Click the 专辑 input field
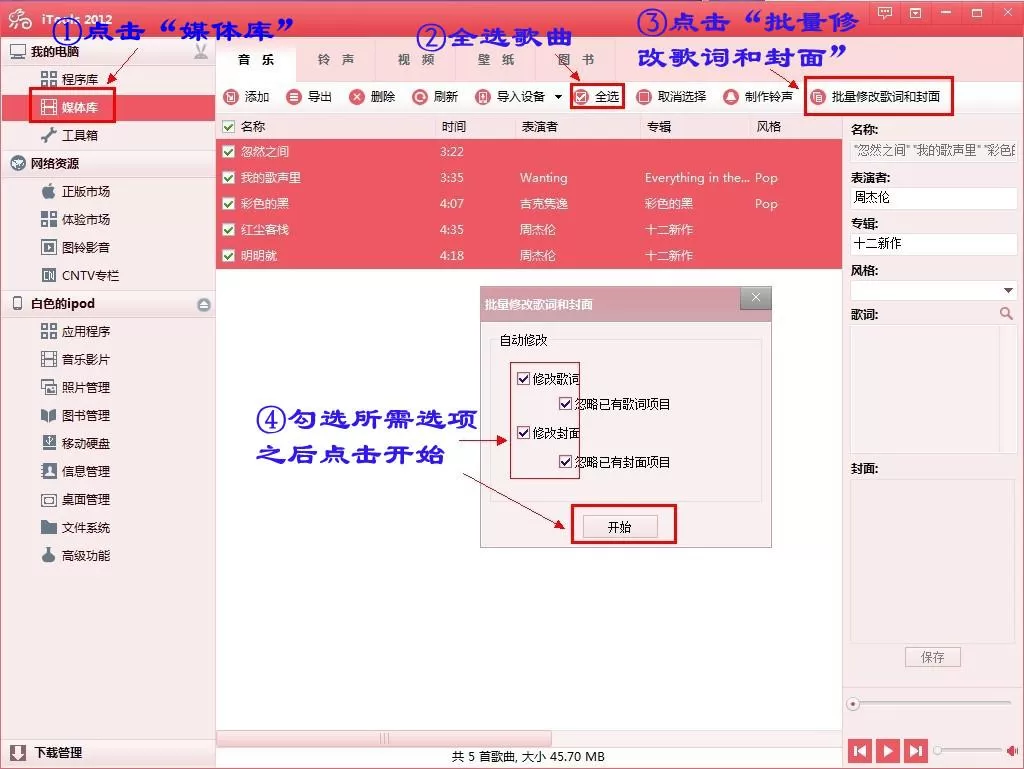This screenshot has width=1024, height=769. tap(933, 243)
